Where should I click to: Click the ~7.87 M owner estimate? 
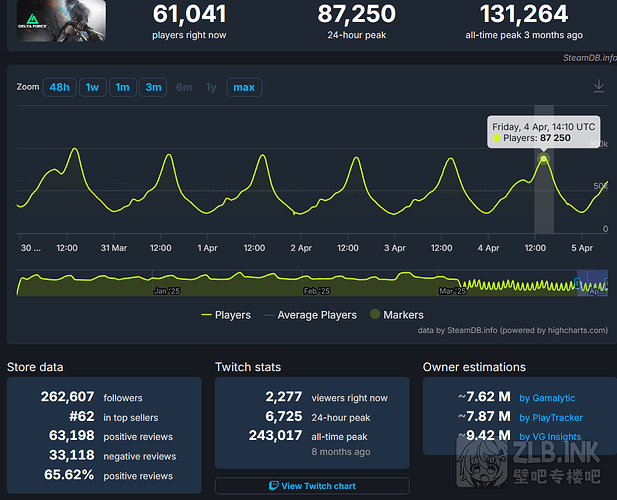click(x=484, y=416)
